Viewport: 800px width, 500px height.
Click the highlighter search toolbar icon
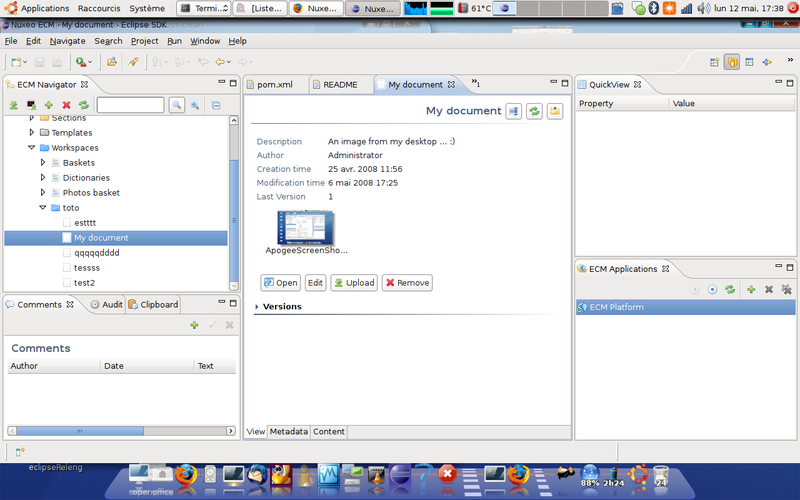coord(133,62)
